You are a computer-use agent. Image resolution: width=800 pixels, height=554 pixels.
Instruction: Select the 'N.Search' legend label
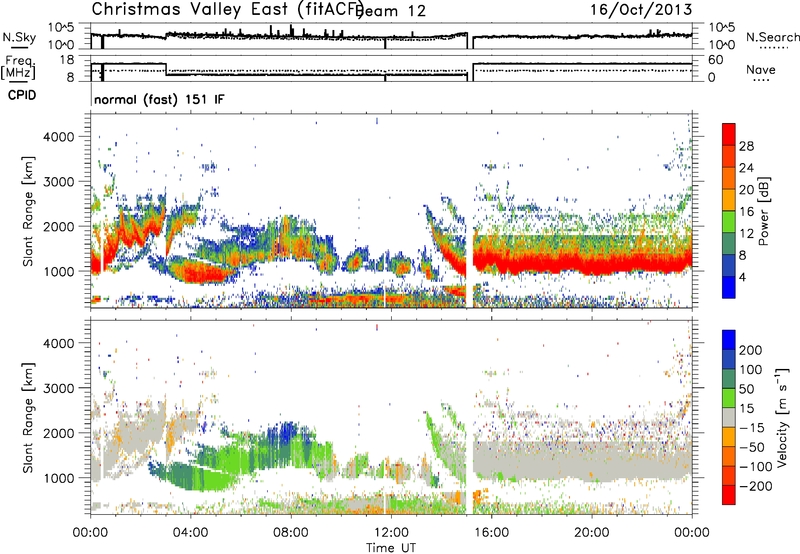tap(772, 37)
